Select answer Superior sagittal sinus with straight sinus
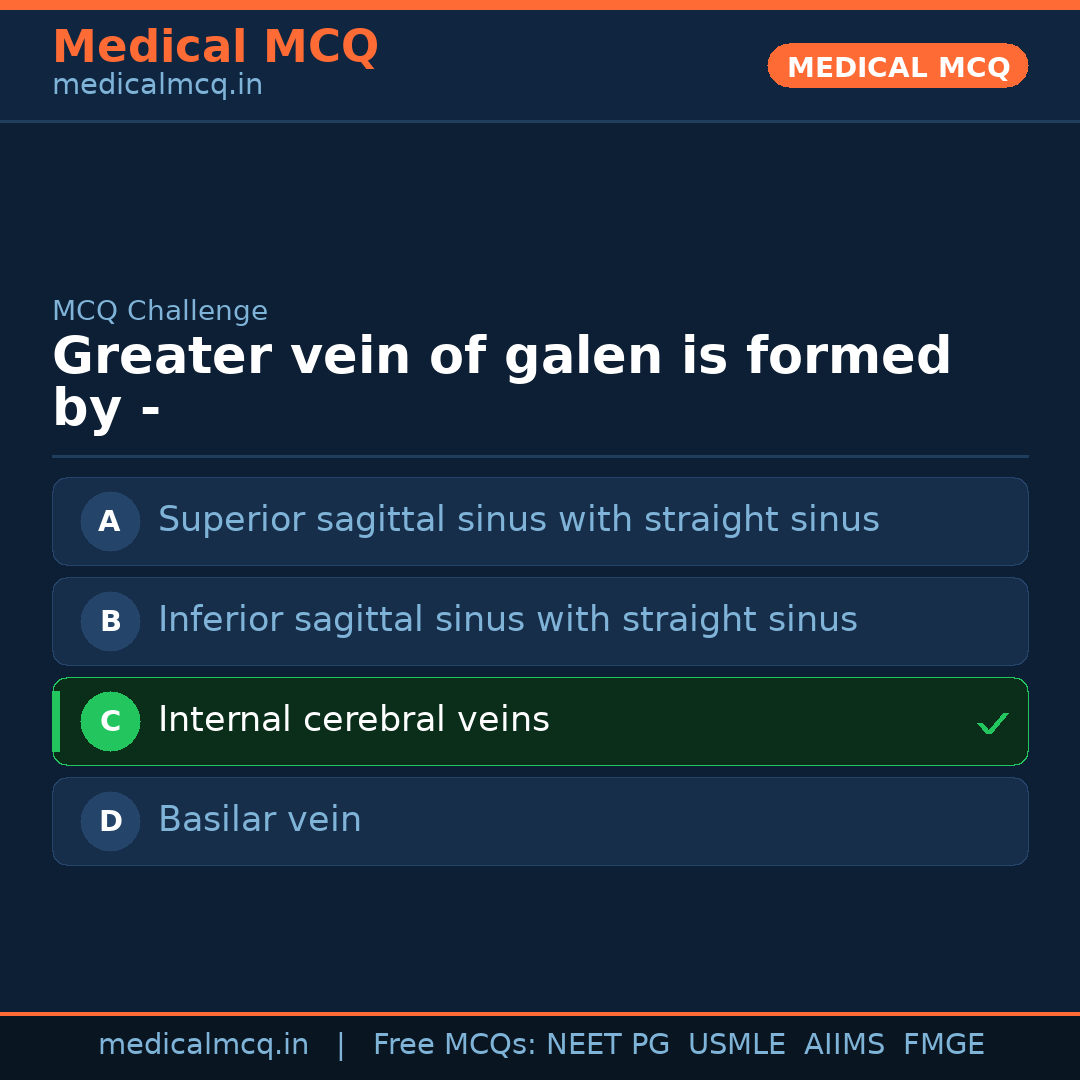Image resolution: width=1080 pixels, height=1080 pixels. click(x=518, y=520)
